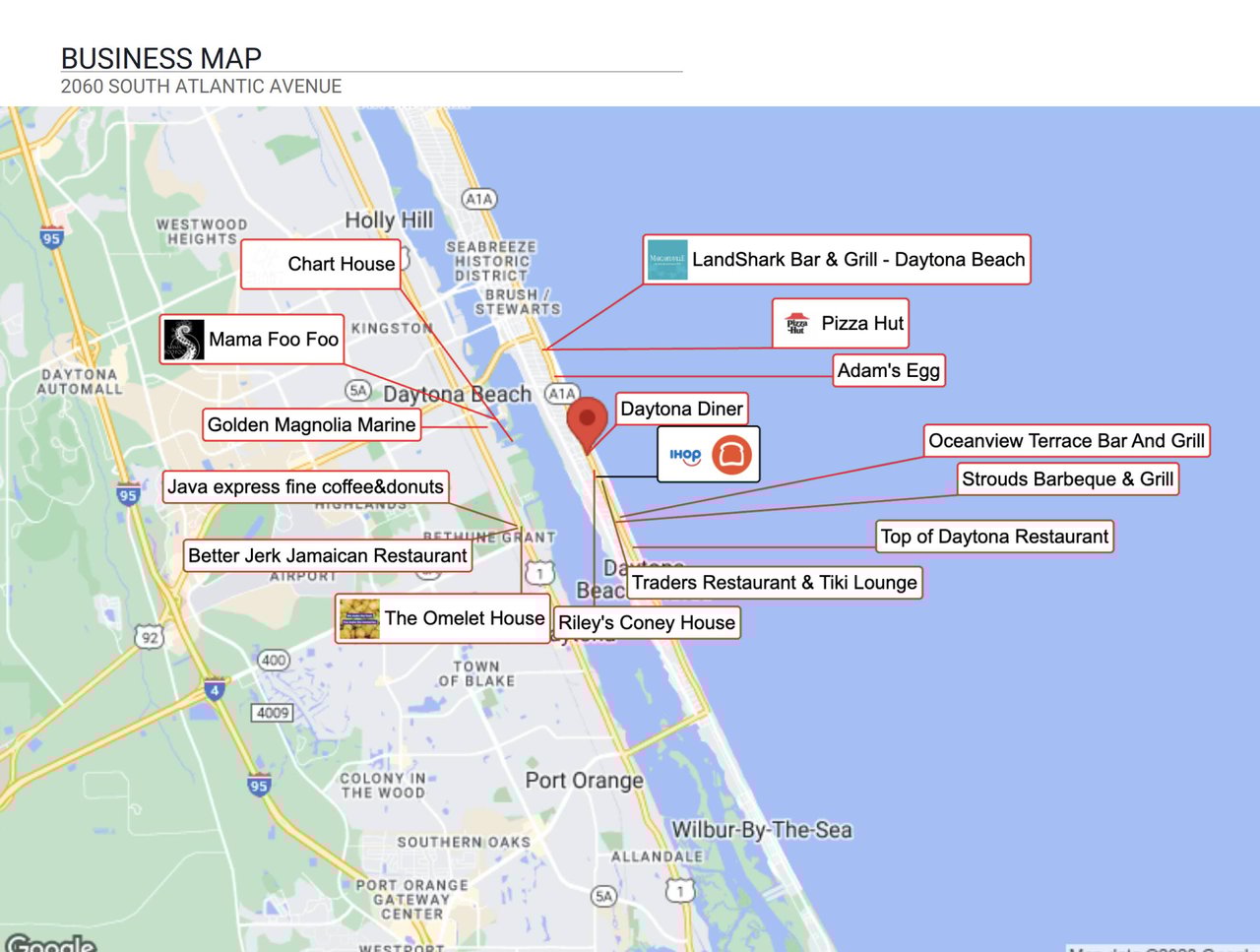Click the Google logo on the map

(x=49, y=943)
